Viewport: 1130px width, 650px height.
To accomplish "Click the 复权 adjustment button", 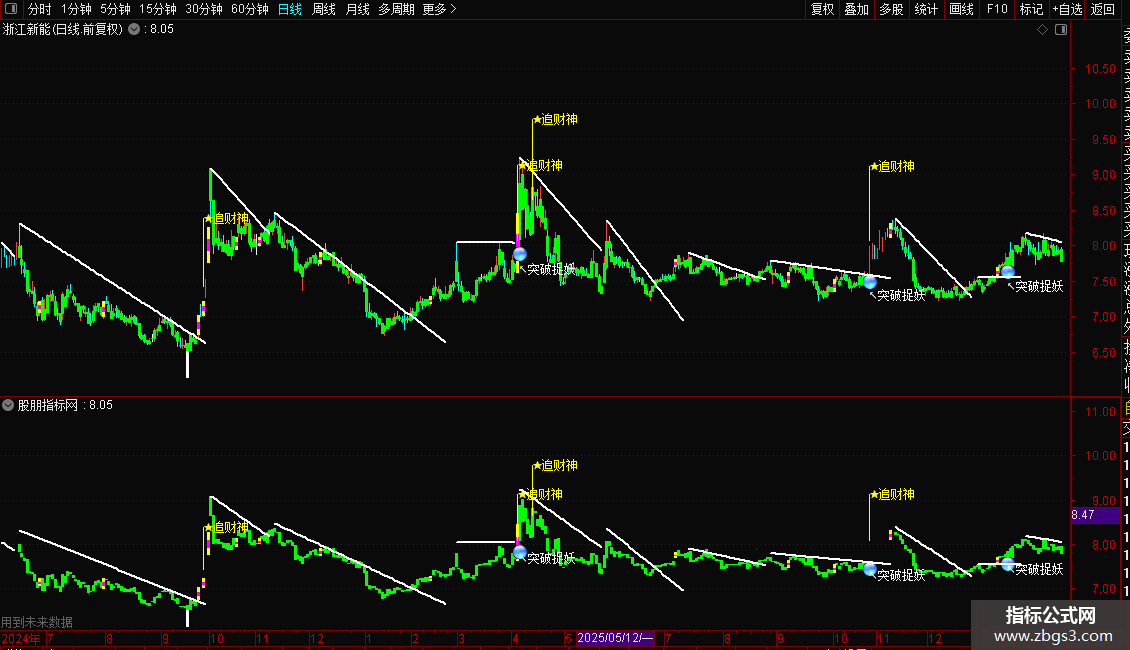I will 822,9.
